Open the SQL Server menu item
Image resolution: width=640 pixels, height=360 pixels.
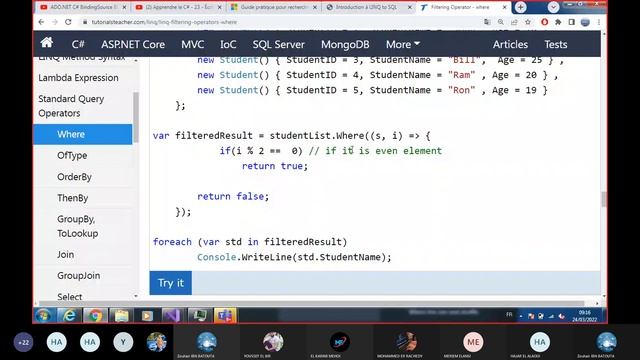(278, 44)
